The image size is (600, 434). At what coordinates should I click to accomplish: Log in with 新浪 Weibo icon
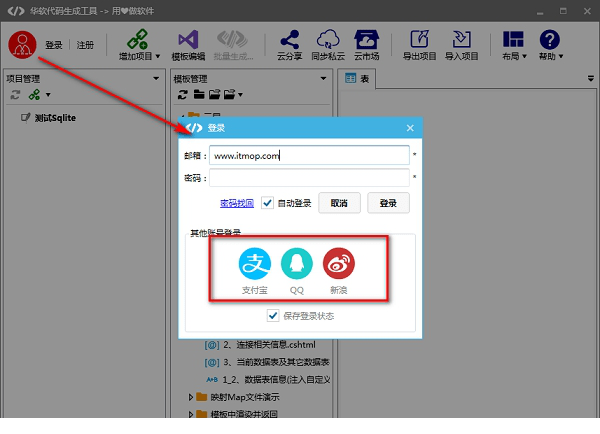tap(339, 264)
